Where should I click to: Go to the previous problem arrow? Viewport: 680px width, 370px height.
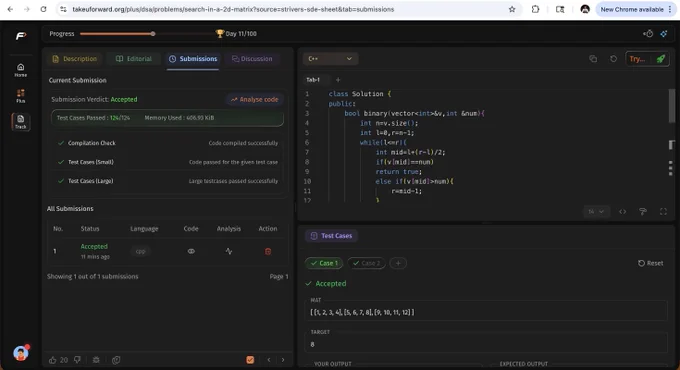(269, 360)
